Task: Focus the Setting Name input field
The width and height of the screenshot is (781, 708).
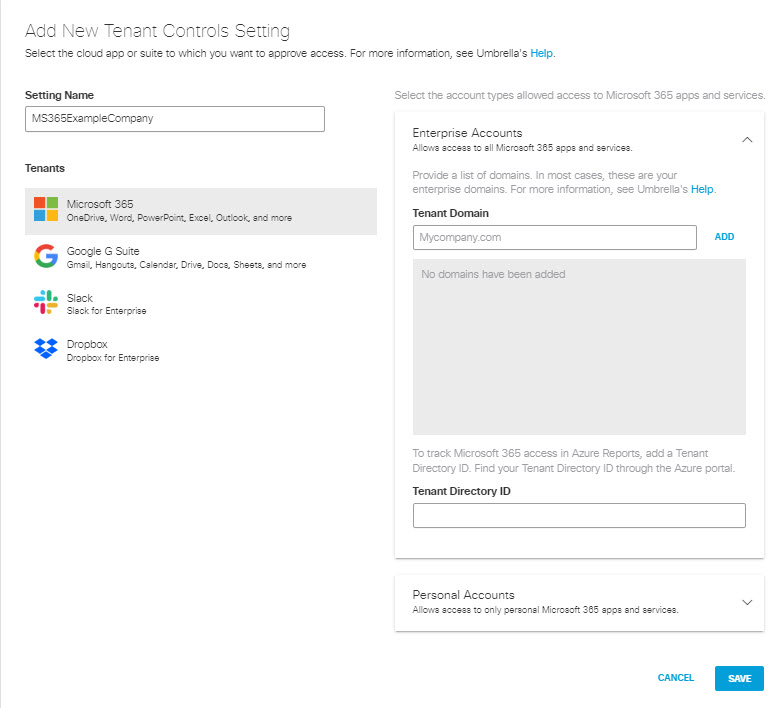Action: 175,119
